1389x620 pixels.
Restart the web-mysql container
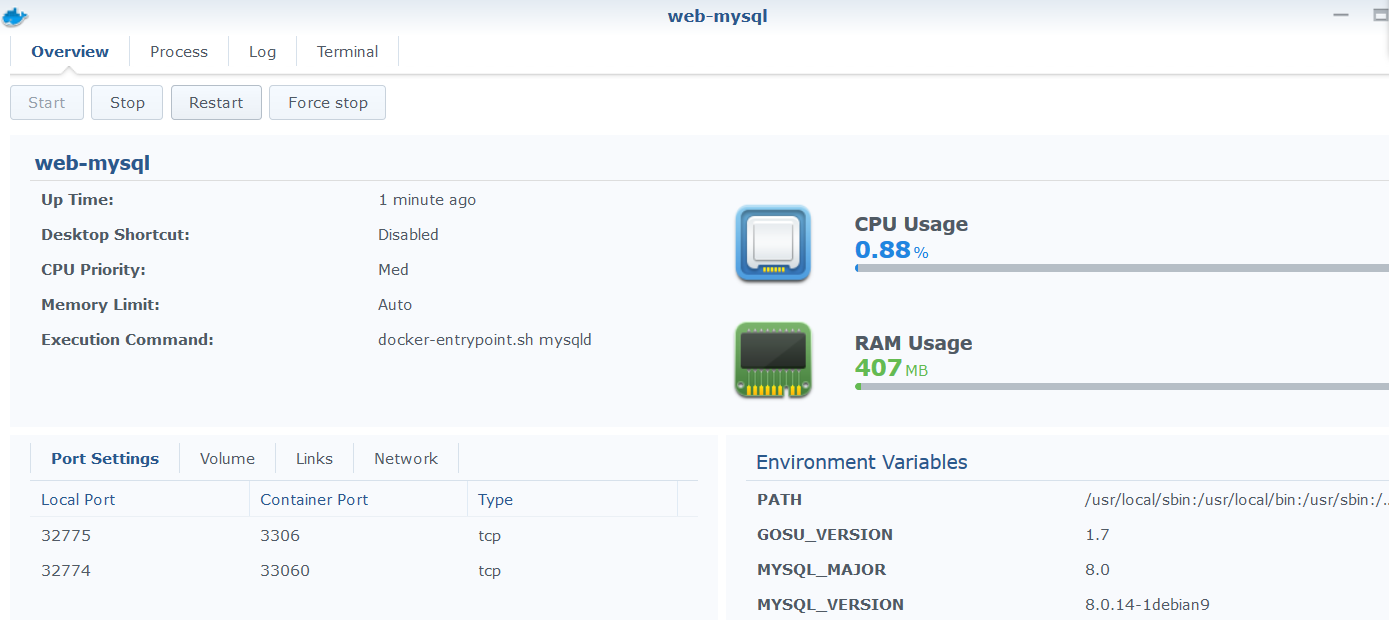(x=216, y=103)
